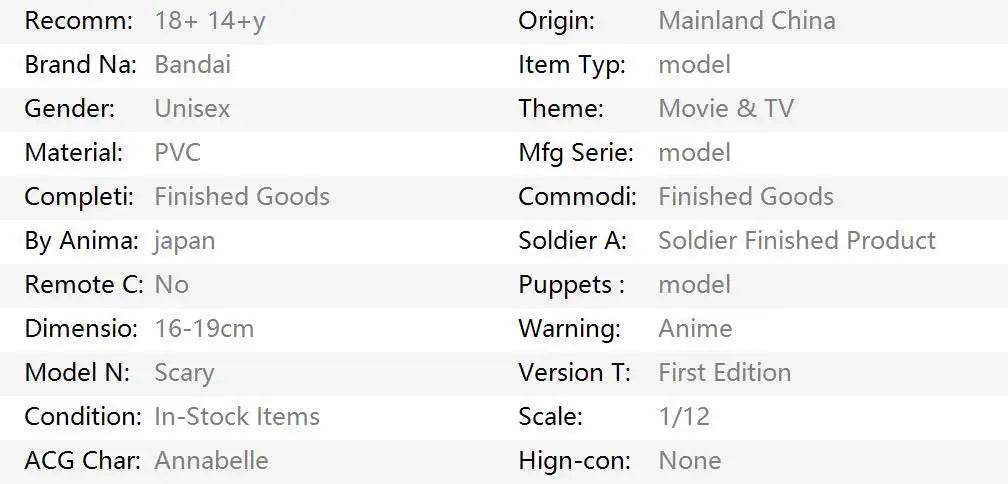The width and height of the screenshot is (1008, 484).
Task: Click the First Edition version value
Action: (724, 373)
